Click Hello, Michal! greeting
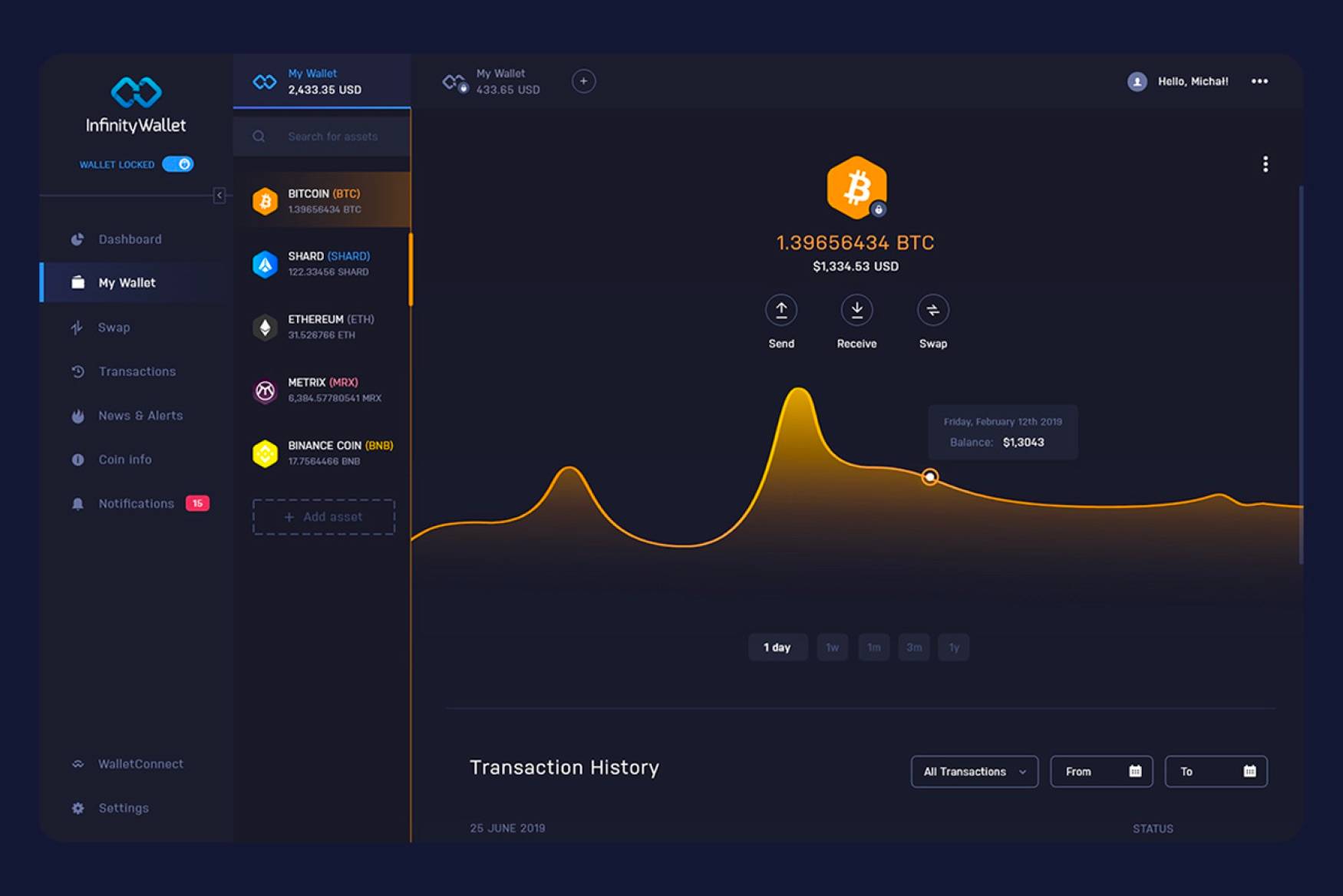The height and width of the screenshot is (896, 1343). (1193, 81)
